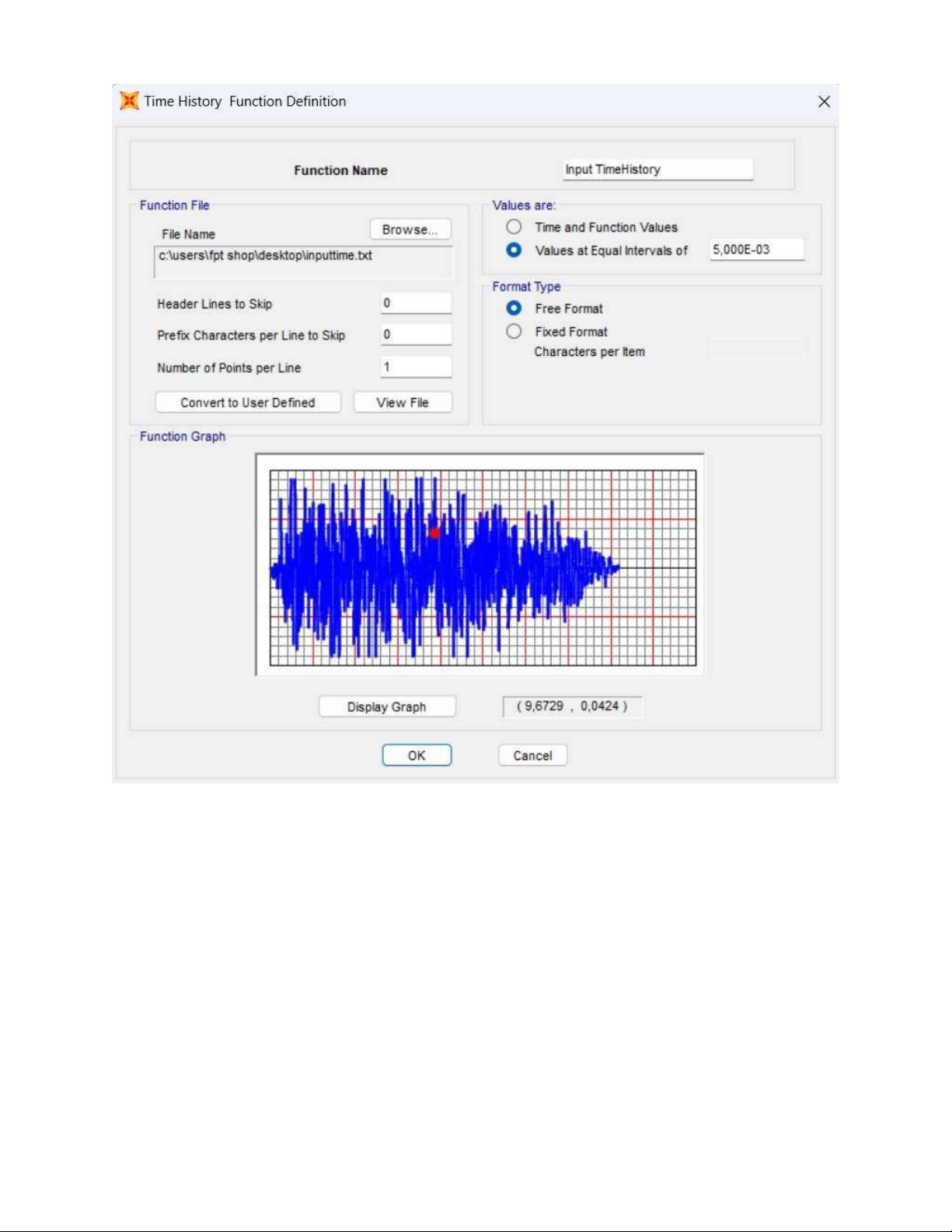Click the equal interval value field 5,000E-03
Screen dimensions: 952x1232
point(755,250)
